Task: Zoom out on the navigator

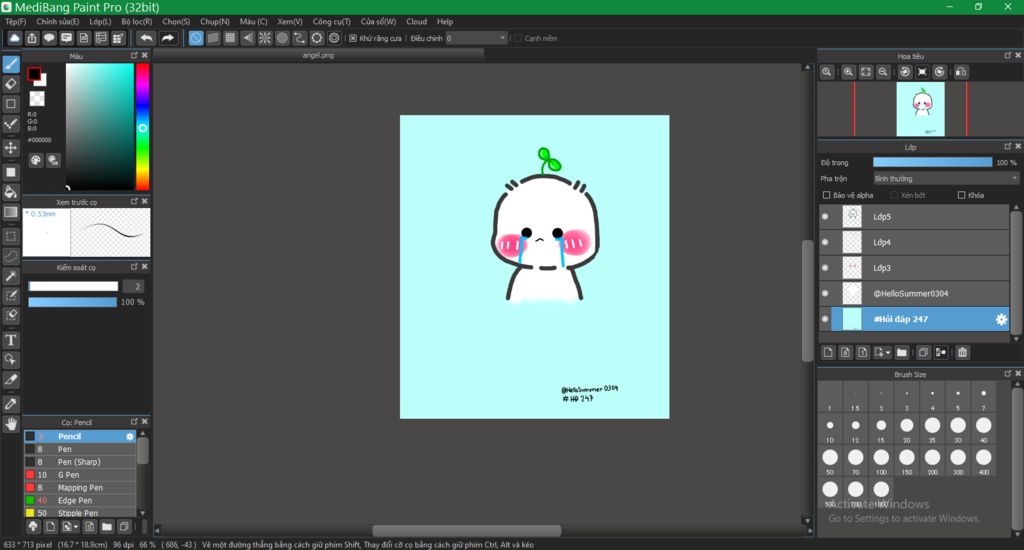Action: [x=882, y=72]
